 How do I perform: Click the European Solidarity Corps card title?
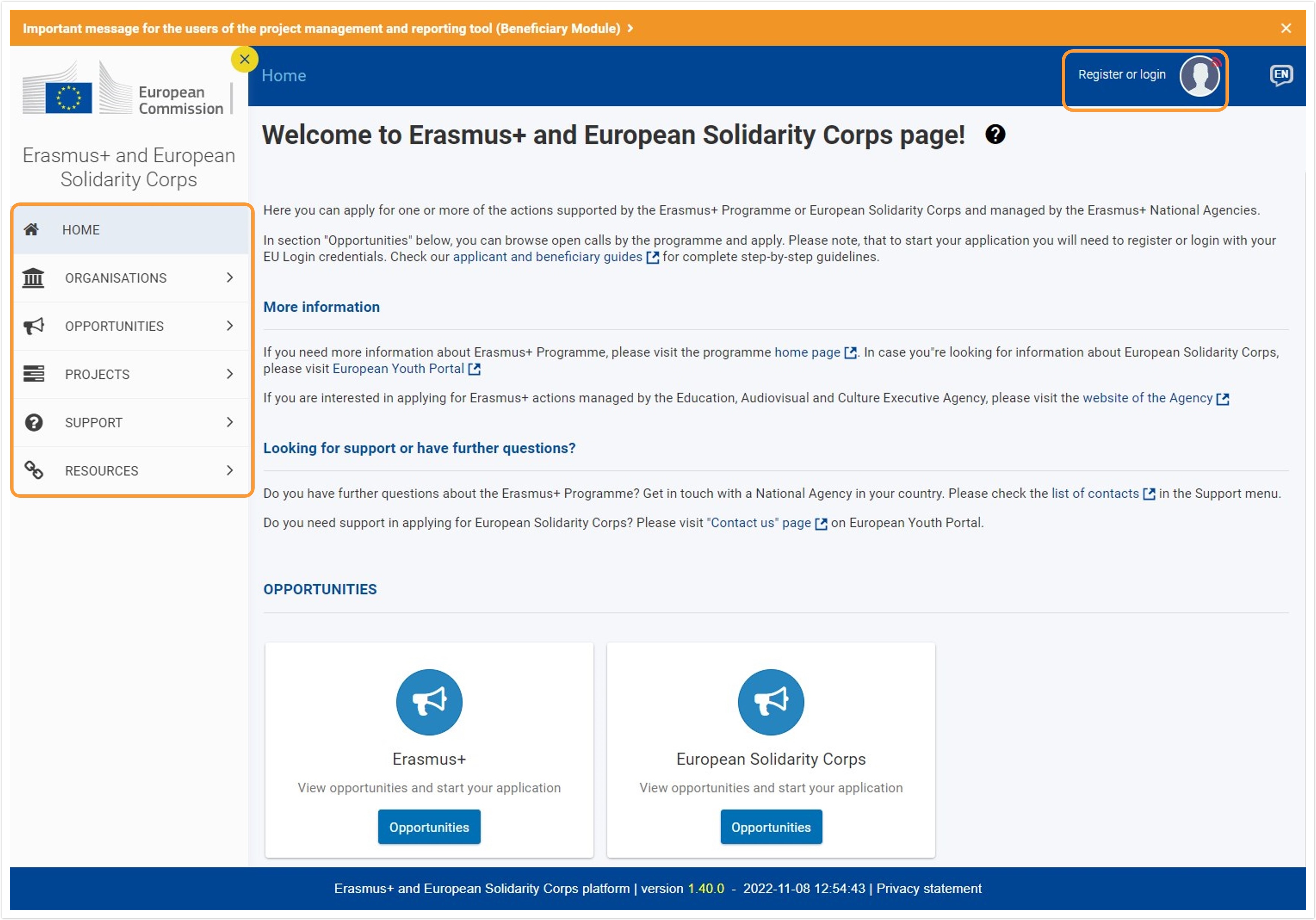tap(771, 759)
